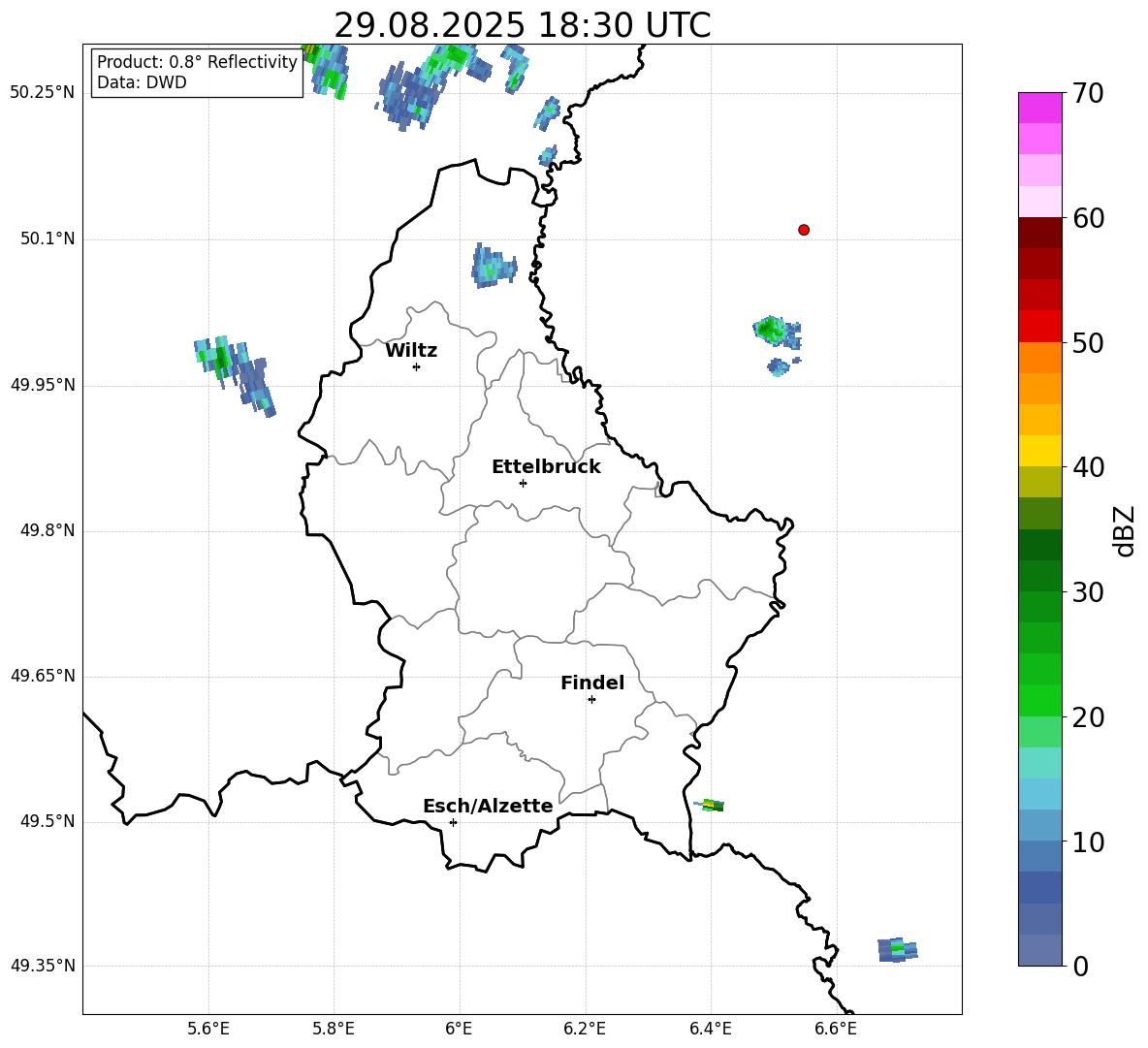Image resolution: width=1148 pixels, height=1048 pixels.
Task: Click the 49.35°N latitude label
Action: click(x=43, y=966)
